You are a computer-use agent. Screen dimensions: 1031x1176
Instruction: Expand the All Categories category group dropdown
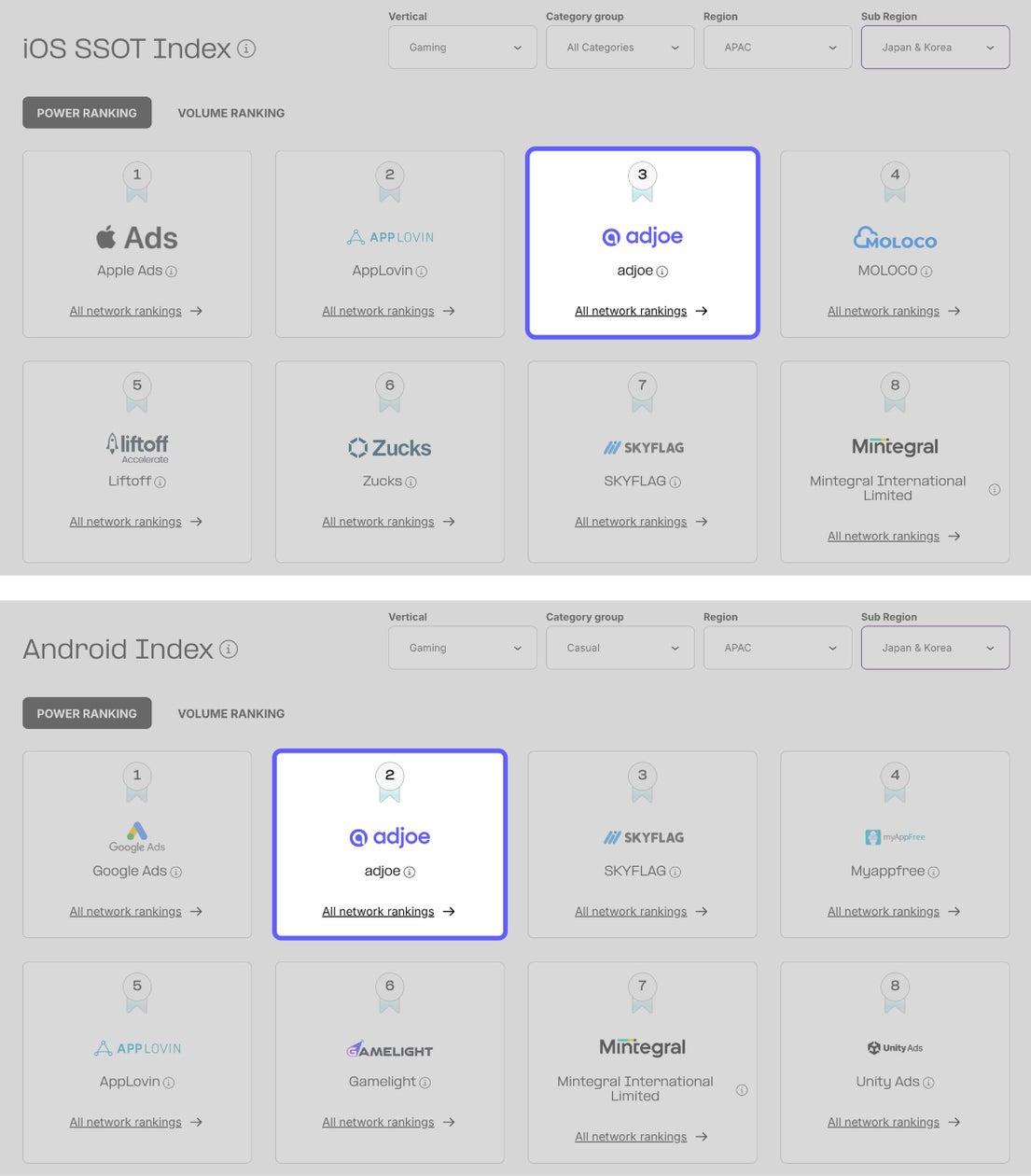620,48
